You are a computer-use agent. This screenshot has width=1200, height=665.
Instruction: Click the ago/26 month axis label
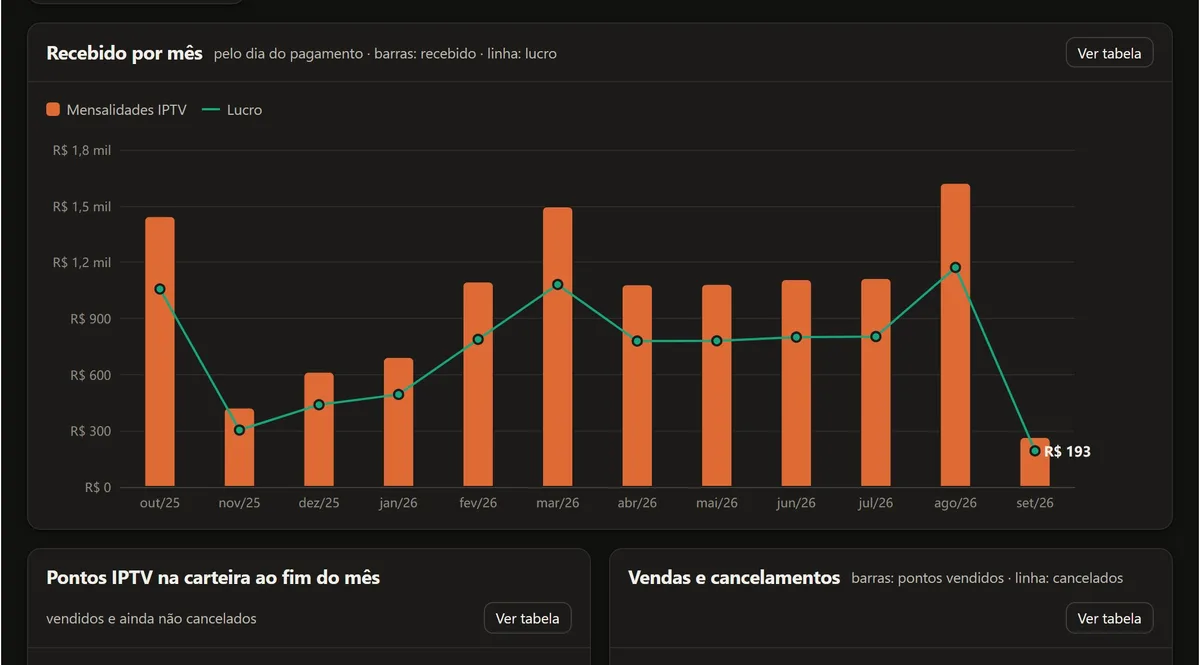955,503
